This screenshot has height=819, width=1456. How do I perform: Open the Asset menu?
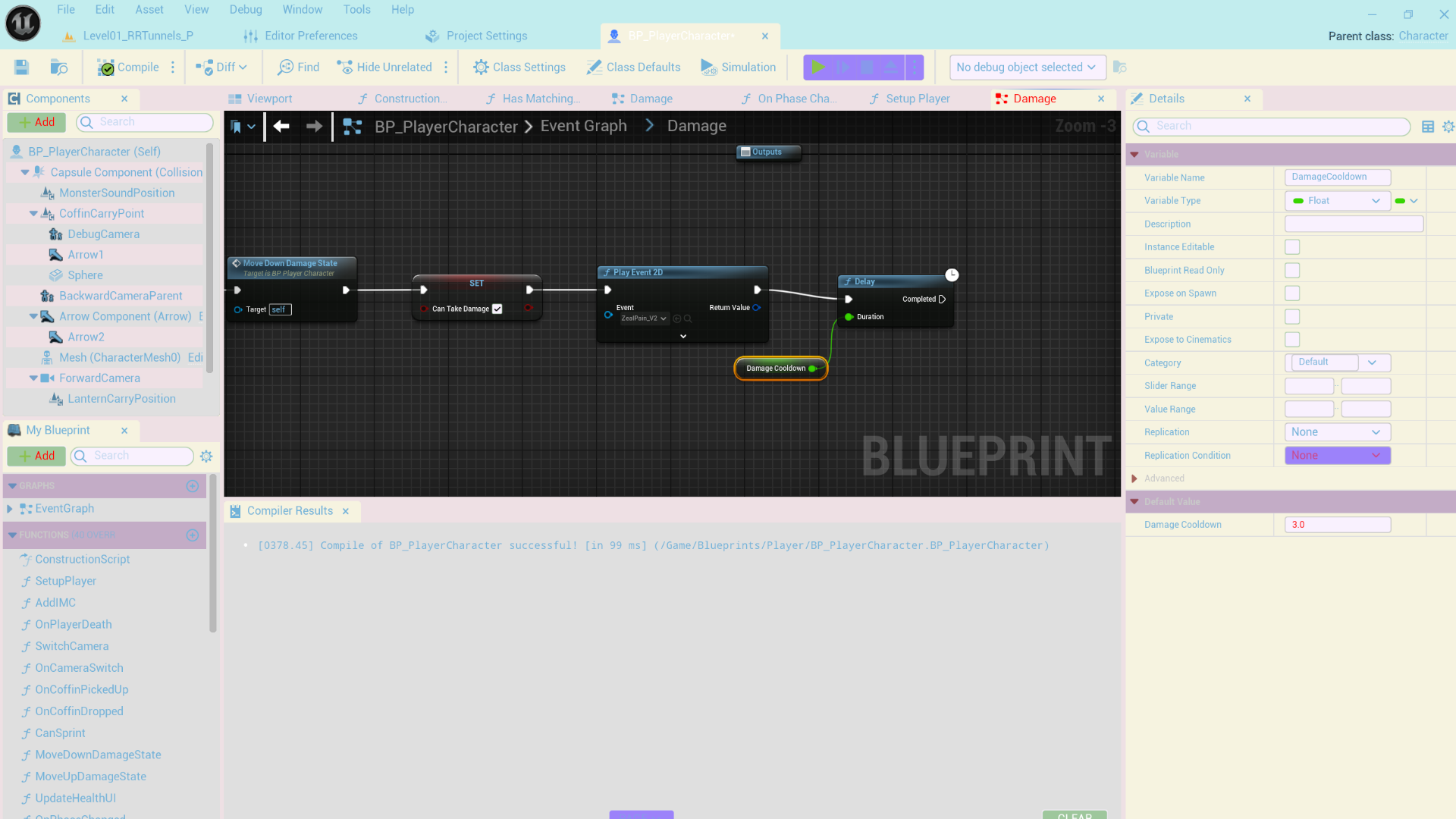(x=149, y=10)
